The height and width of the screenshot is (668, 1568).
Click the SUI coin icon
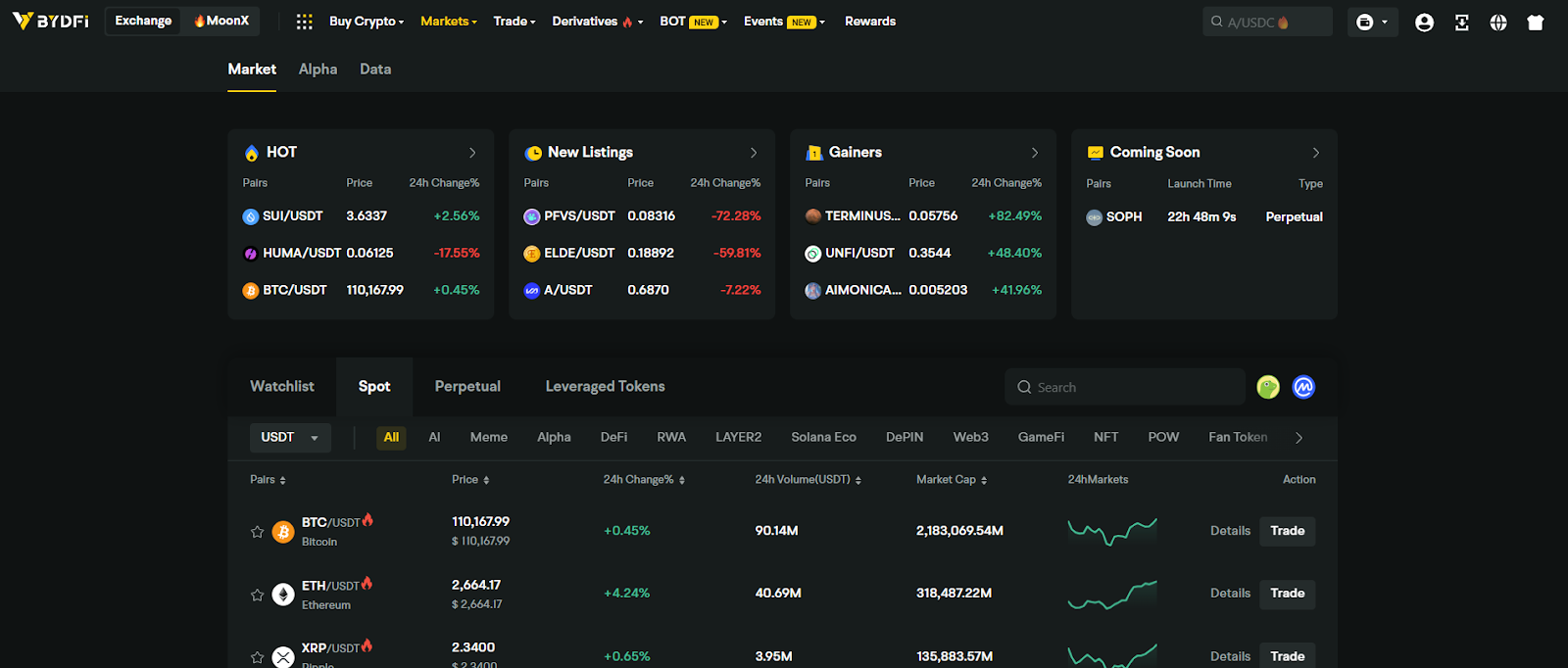point(251,216)
